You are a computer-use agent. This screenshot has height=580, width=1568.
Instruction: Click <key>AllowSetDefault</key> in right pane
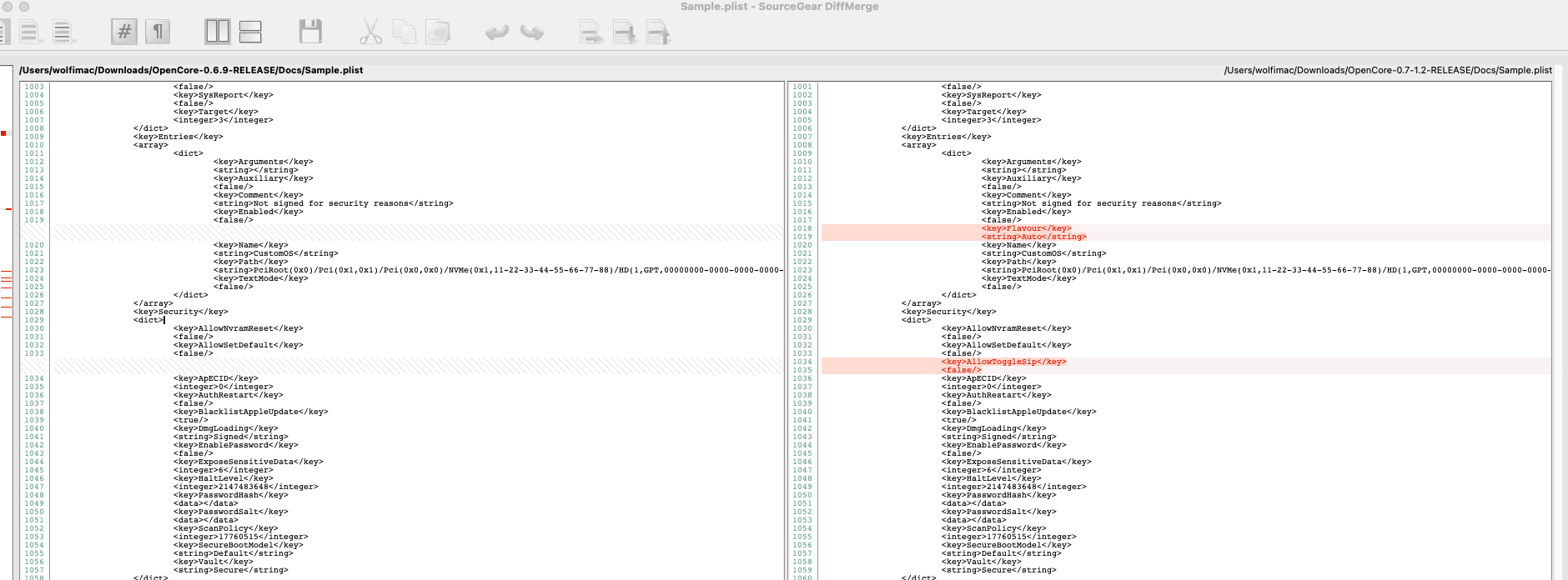coord(1006,345)
